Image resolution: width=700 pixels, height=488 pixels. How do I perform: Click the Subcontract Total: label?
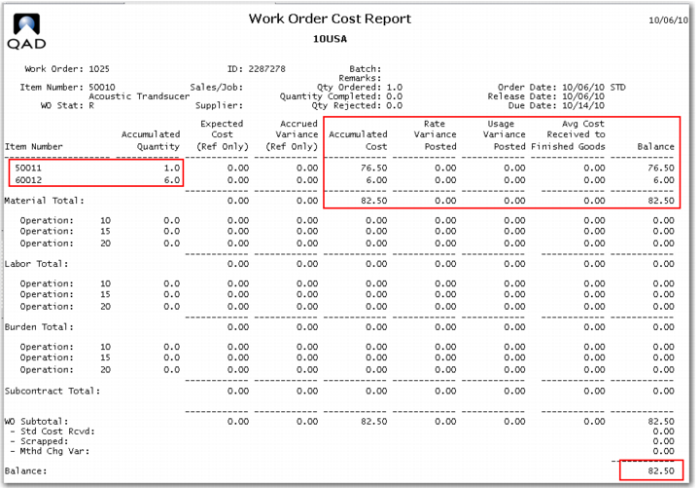point(52,391)
